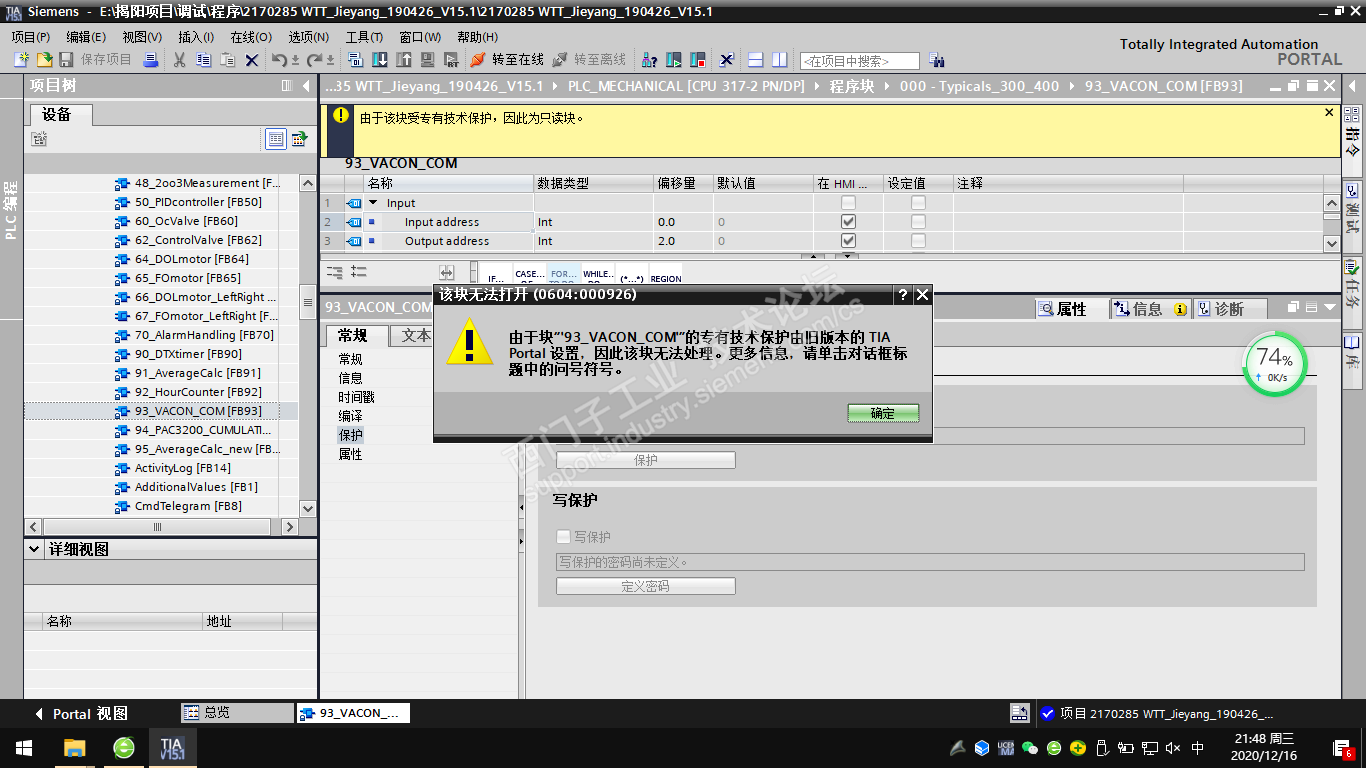Click in the project search field
The height and width of the screenshot is (768, 1366).
(860, 61)
